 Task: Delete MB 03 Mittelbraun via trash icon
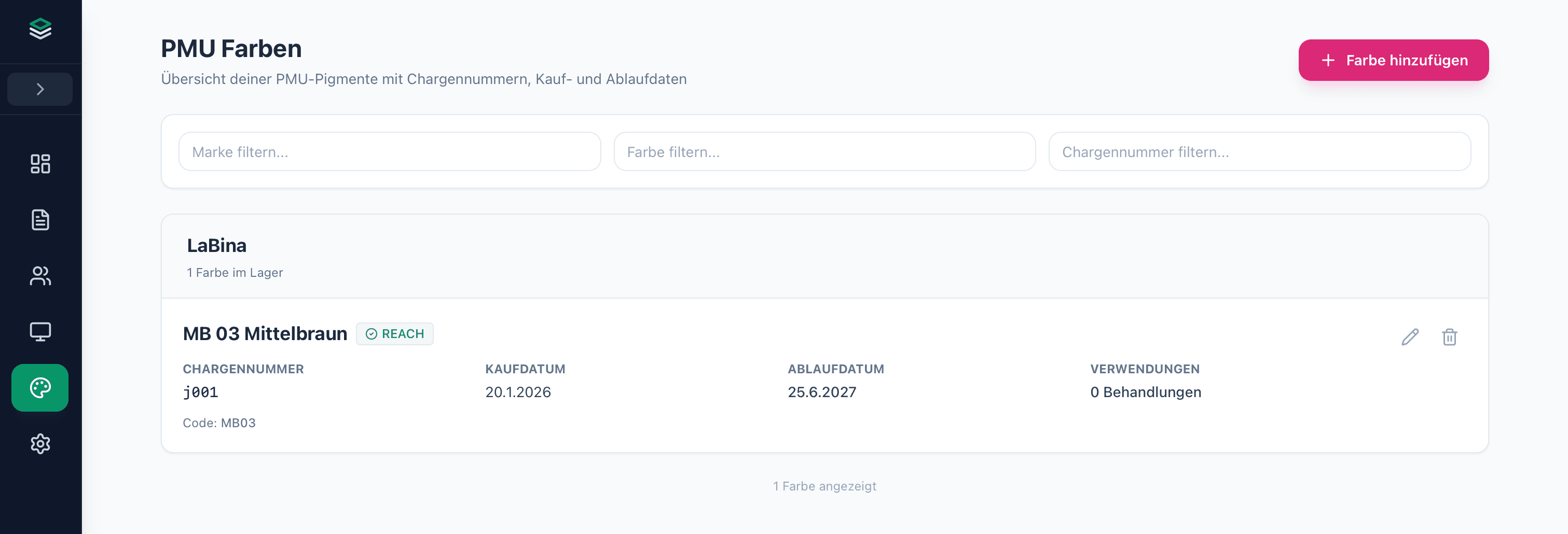pyautogui.click(x=1449, y=337)
